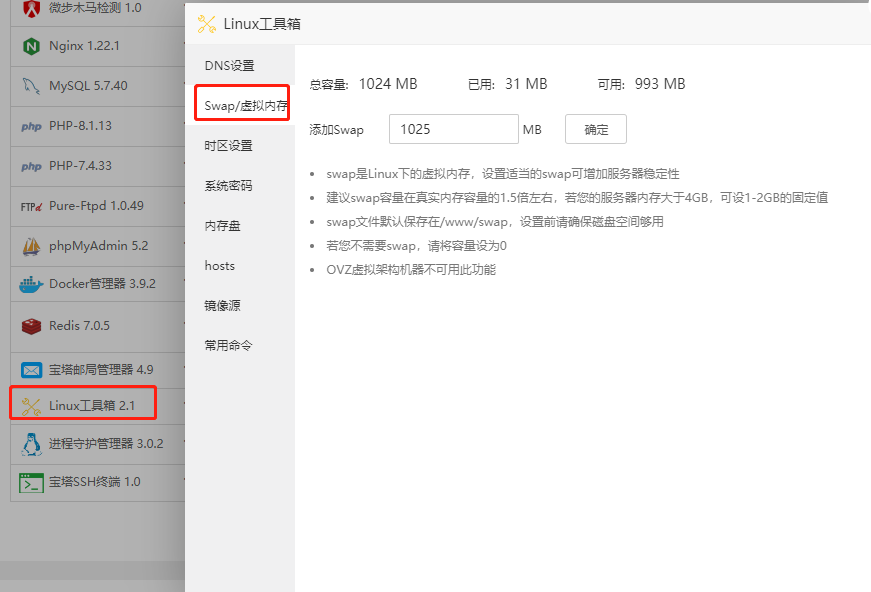
Task: Click the Linux工具箱 2.1 tools icon
Action: point(31,407)
